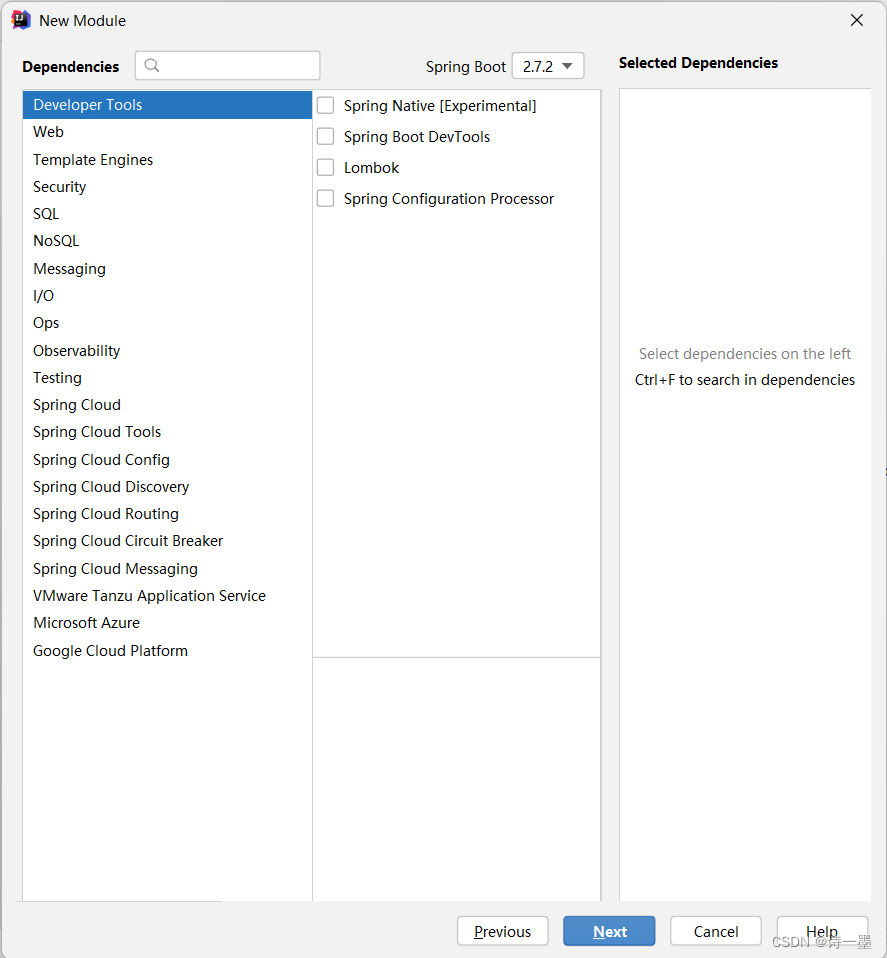The height and width of the screenshot is (958, 887).
Task: Select Spring Cloud Routing category
Action: (167, 514)
